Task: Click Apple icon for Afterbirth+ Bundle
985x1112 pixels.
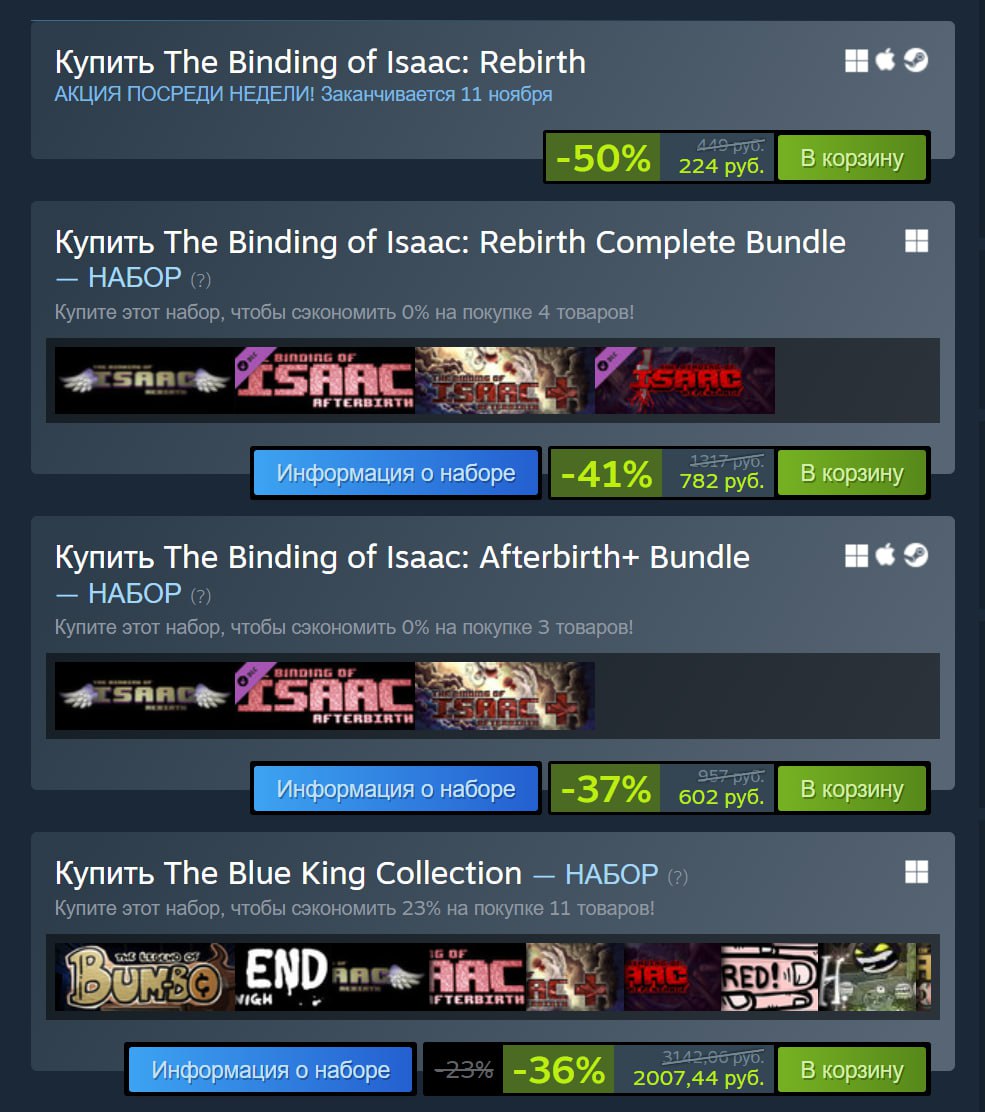Action: click(x=885, y=555)
